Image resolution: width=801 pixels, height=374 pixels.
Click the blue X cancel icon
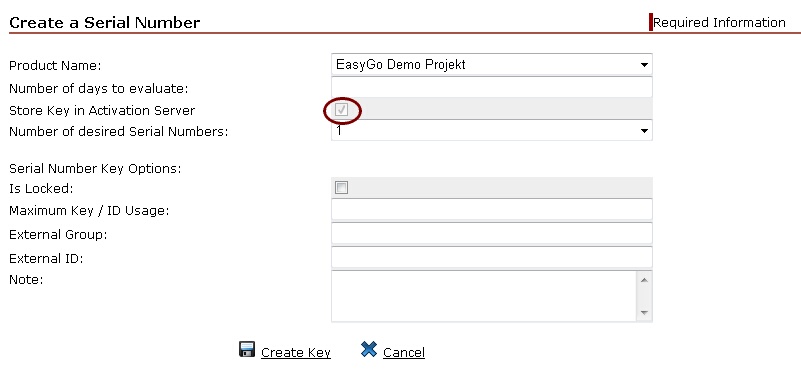[x=368, y=350]
